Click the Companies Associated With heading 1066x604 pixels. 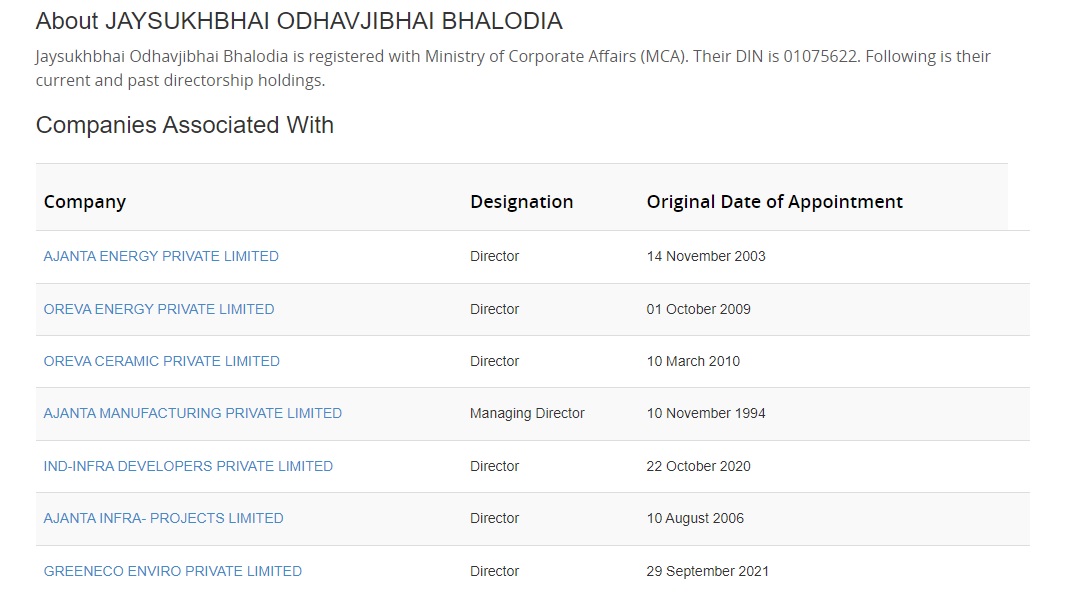185,125
